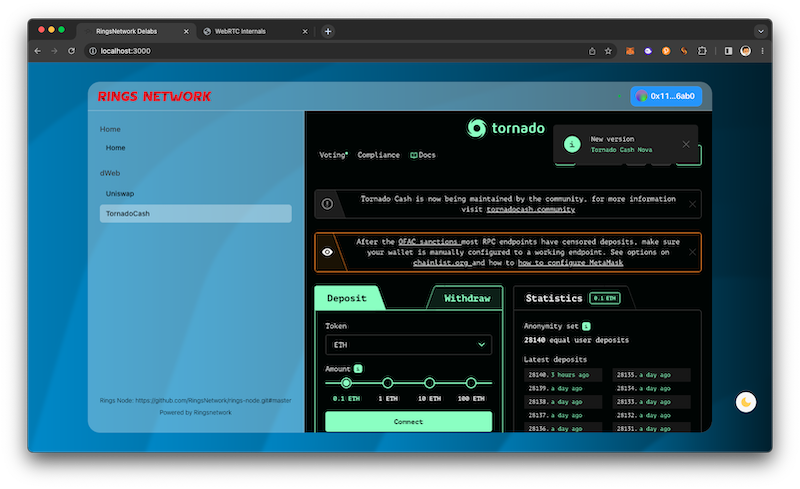Toggle the browser side panel
Screen dimensions: 800x489
tap(729, 51)
